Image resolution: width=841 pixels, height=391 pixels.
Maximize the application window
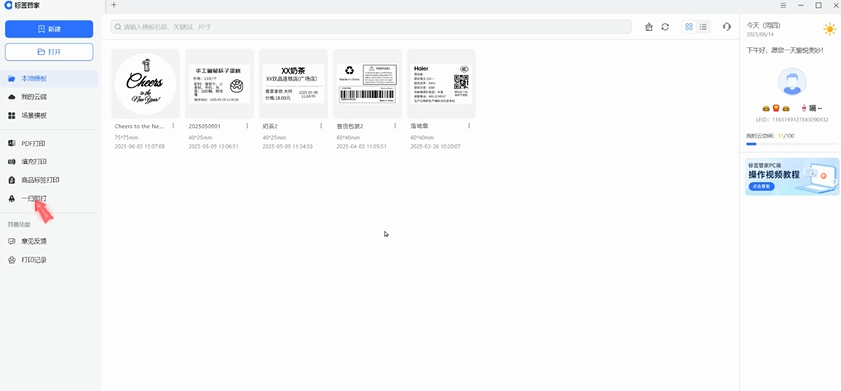pos(818,5)
